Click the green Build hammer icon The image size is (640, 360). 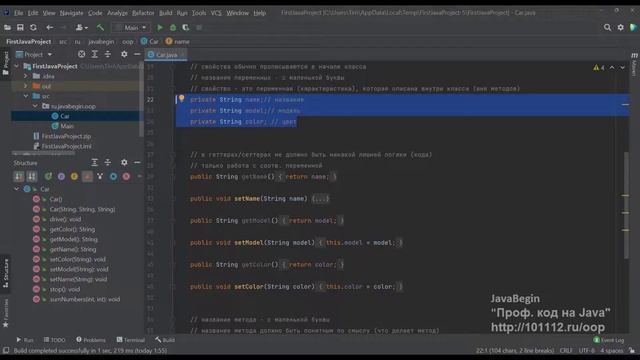pos(100,27)
